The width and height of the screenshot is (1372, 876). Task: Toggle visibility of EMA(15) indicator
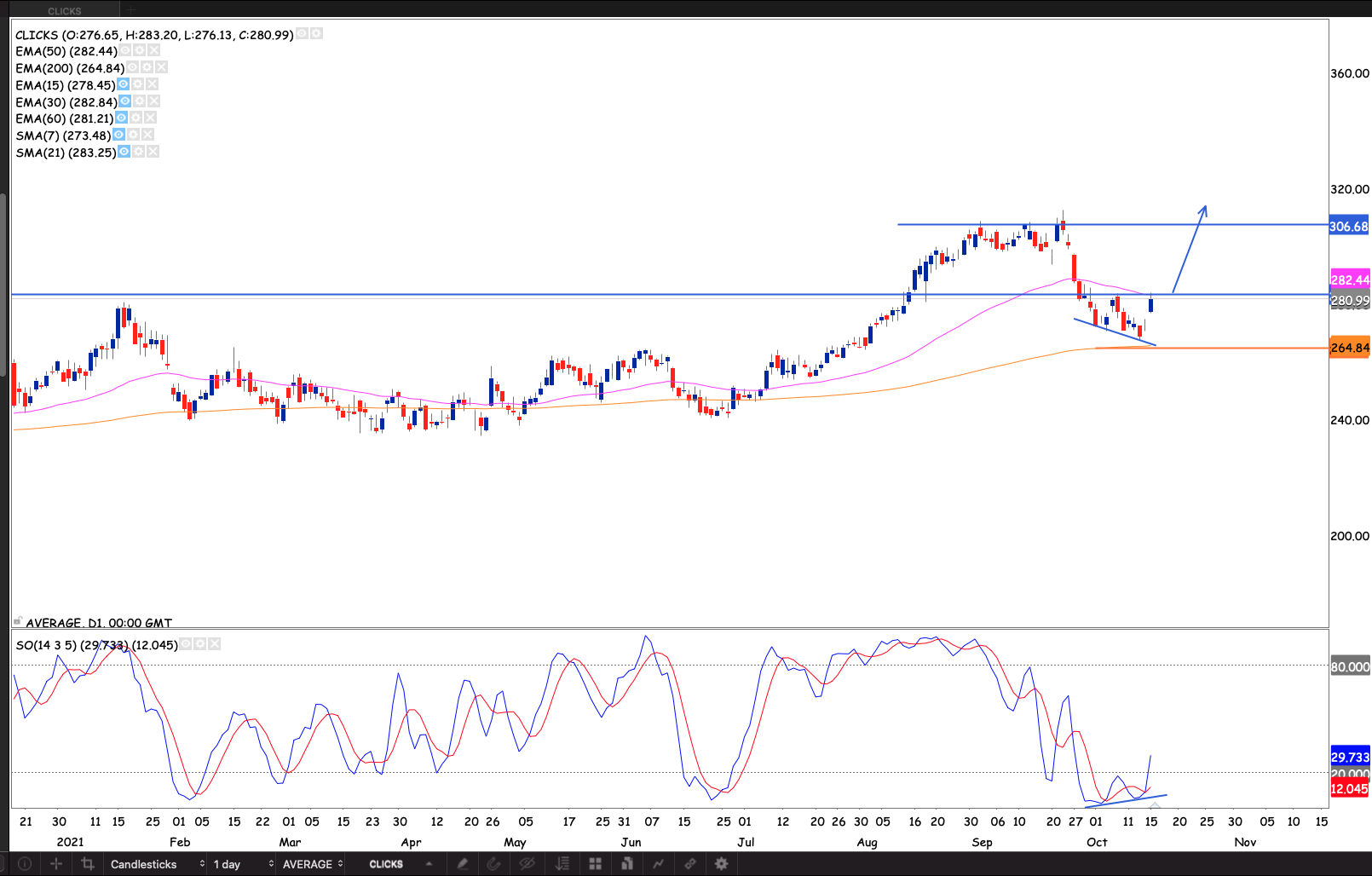point(124,84)
